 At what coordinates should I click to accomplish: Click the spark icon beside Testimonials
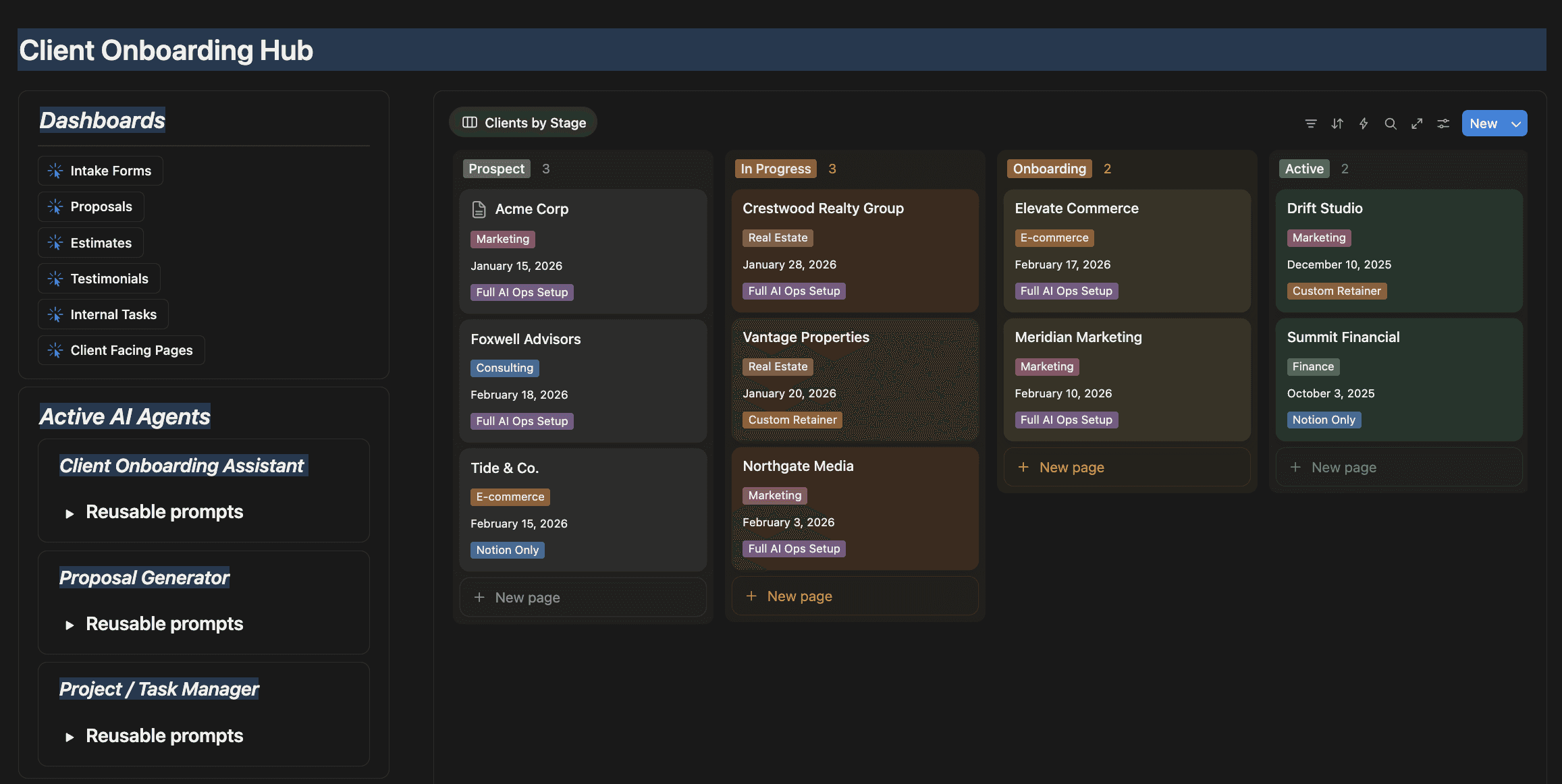point(55,278)
